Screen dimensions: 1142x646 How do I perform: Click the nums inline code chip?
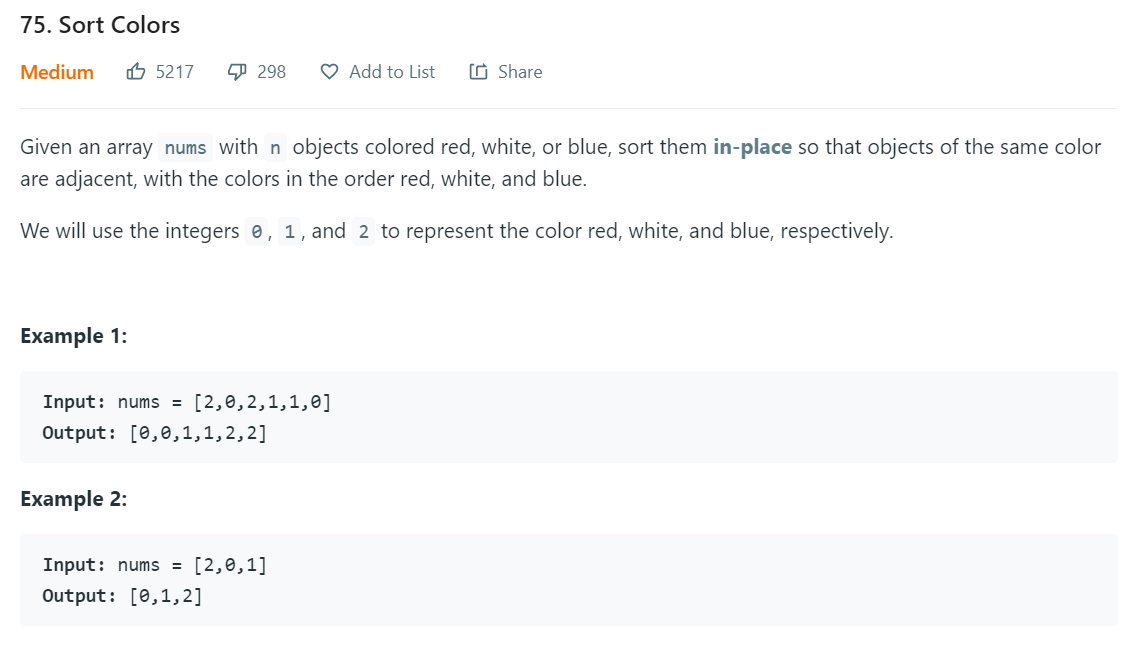186,148
